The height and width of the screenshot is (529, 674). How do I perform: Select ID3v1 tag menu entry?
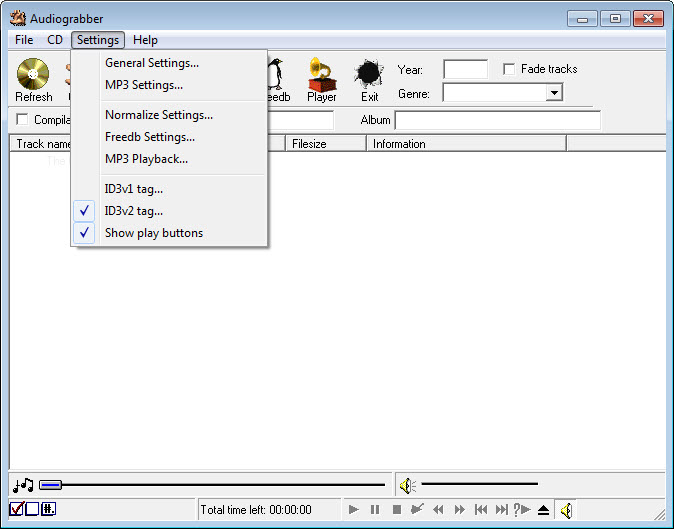click(169, 189)
